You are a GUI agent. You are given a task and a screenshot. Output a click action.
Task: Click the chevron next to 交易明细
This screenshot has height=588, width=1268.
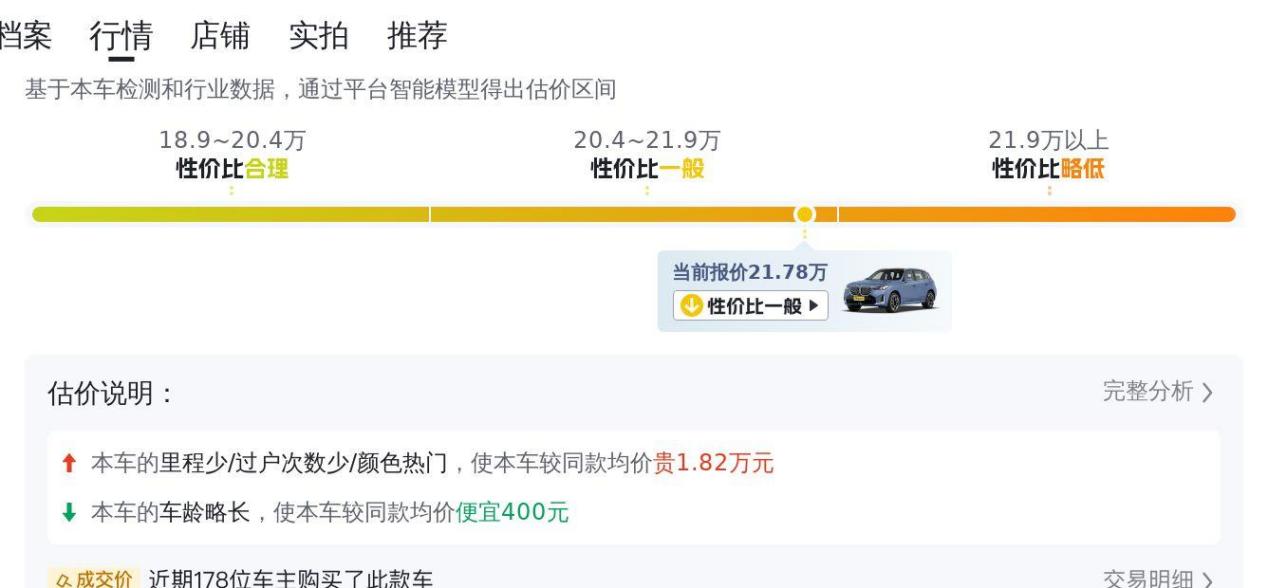(1208, 580)
